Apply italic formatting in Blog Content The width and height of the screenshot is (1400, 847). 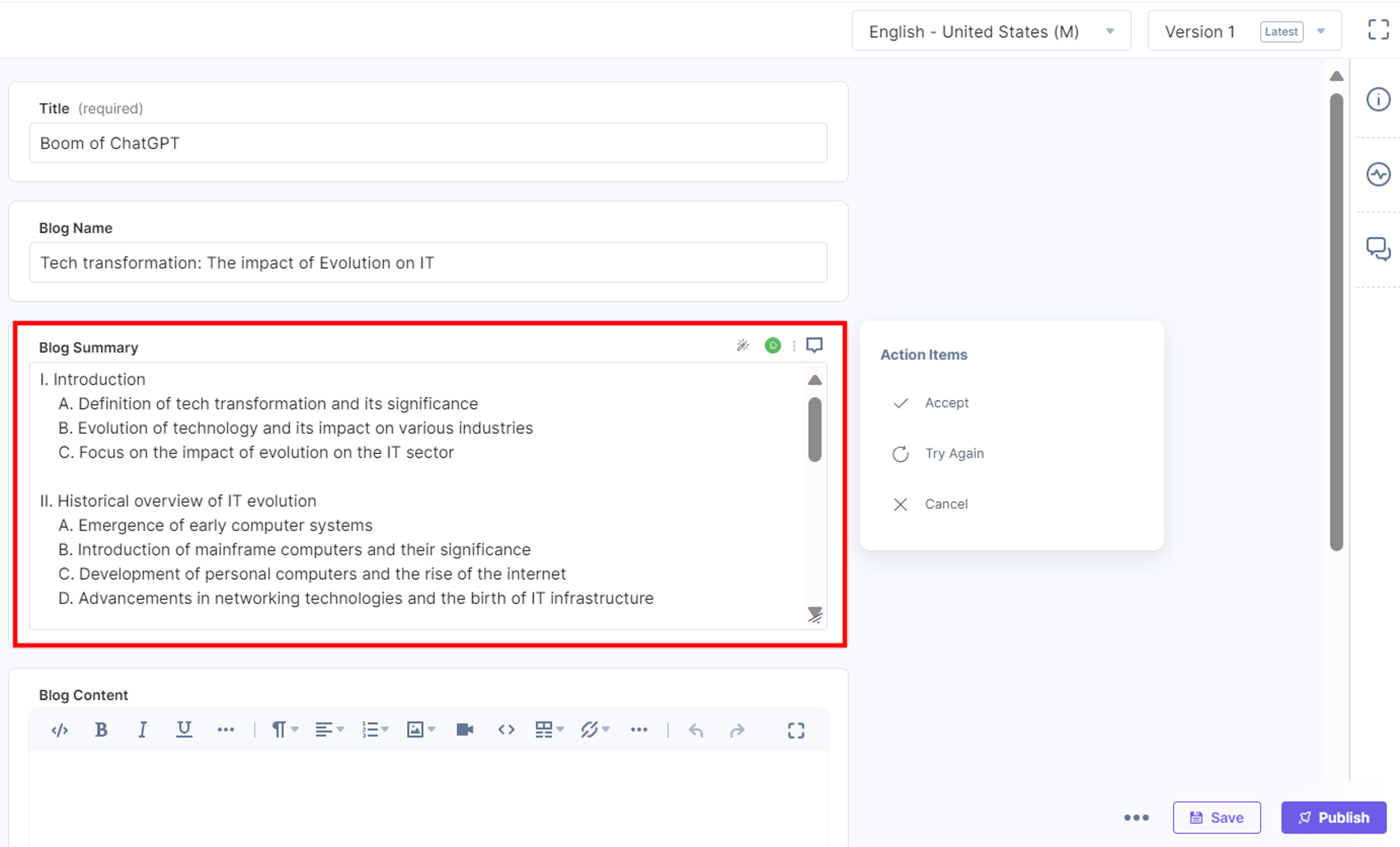tap(143, 730)
